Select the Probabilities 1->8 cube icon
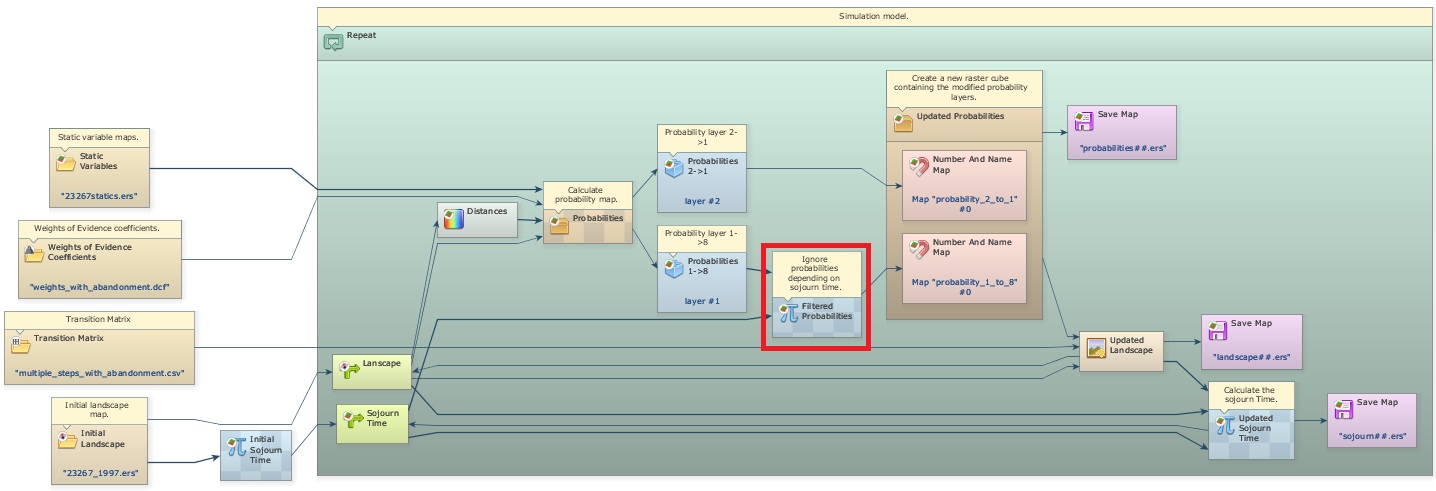 672,268
